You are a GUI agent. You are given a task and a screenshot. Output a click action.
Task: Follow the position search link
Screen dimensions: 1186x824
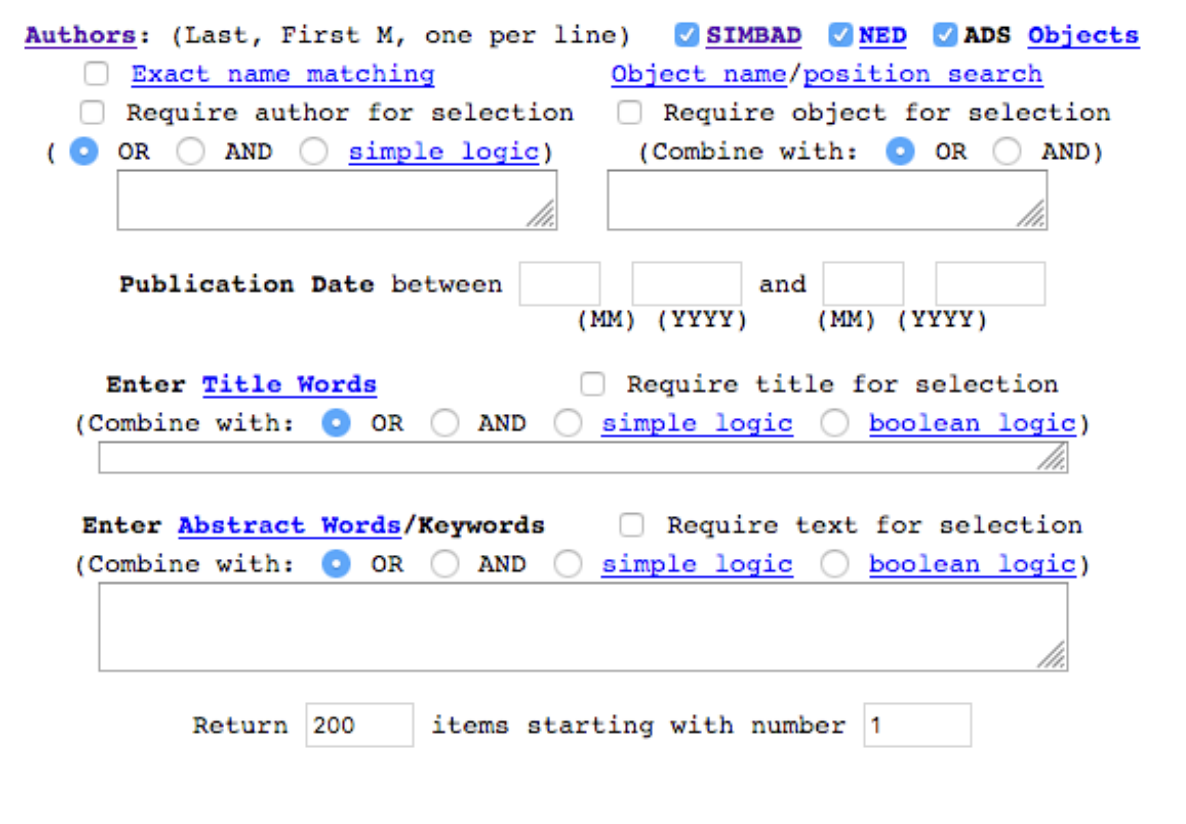[923, 74]
